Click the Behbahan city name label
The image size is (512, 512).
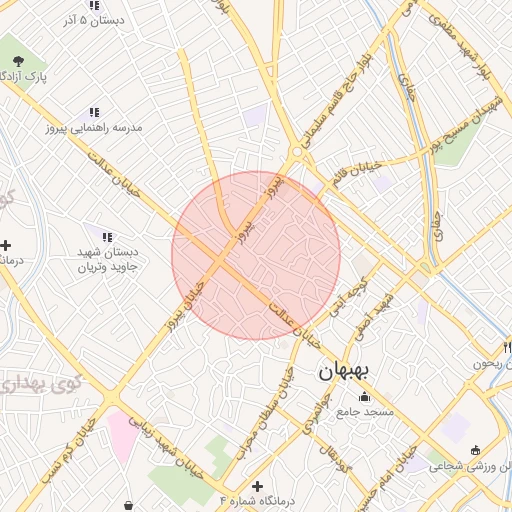343,372
